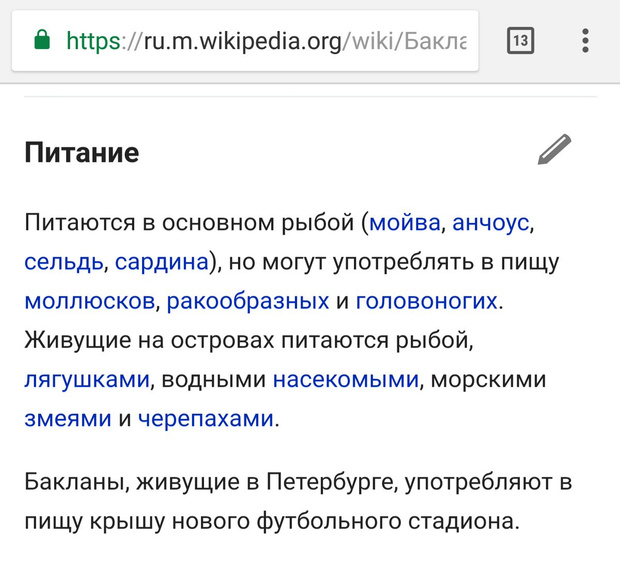Edit the Питание section with pencil icon
Image resolution: width=620 pixels, height=566 pixels.
[x=554, y=150]
